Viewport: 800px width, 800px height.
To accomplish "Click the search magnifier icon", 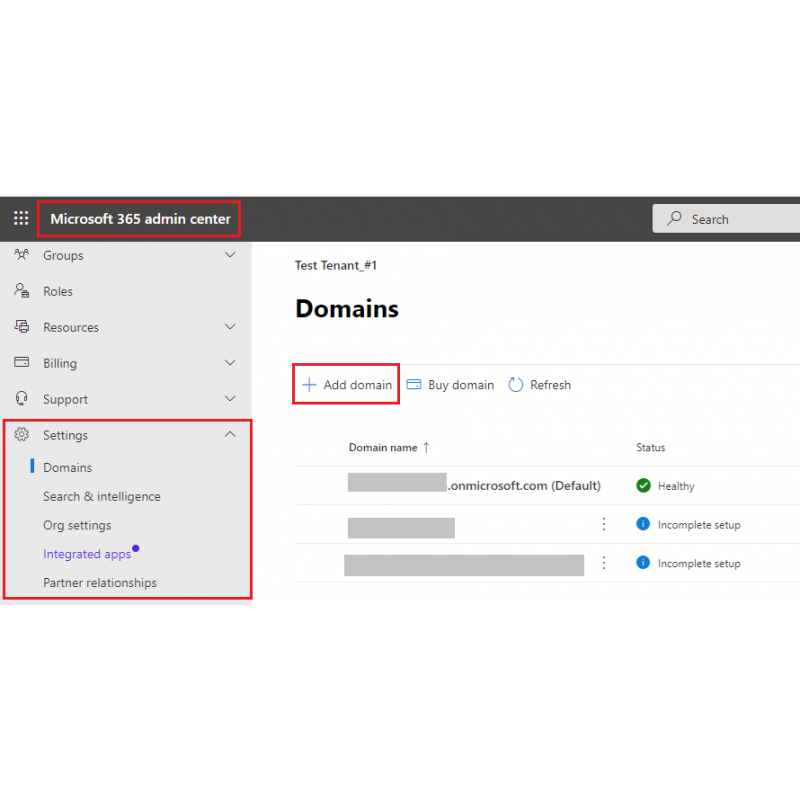I will click(674, 218).
